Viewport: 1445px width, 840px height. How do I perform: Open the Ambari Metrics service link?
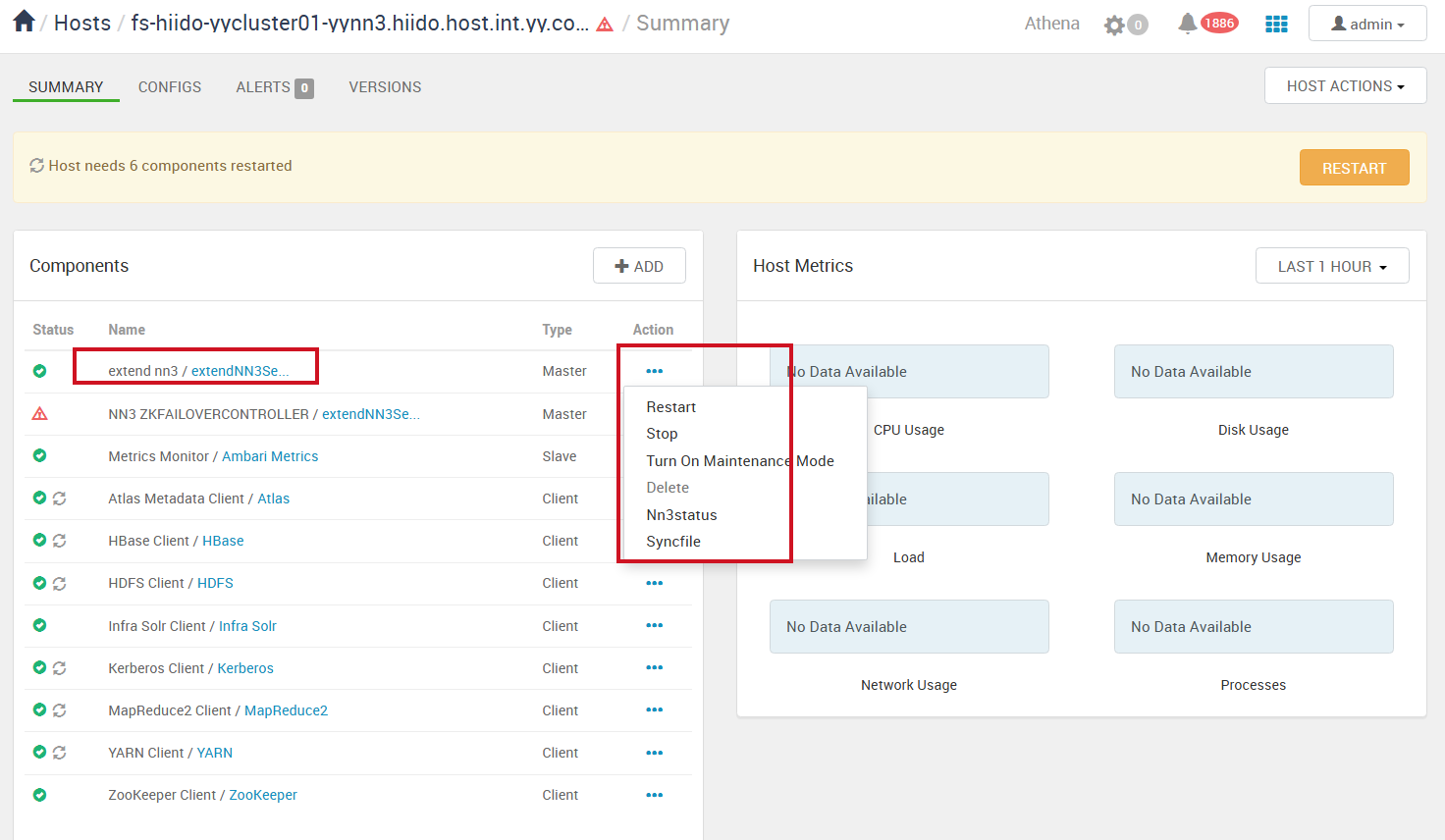(270, 456)
